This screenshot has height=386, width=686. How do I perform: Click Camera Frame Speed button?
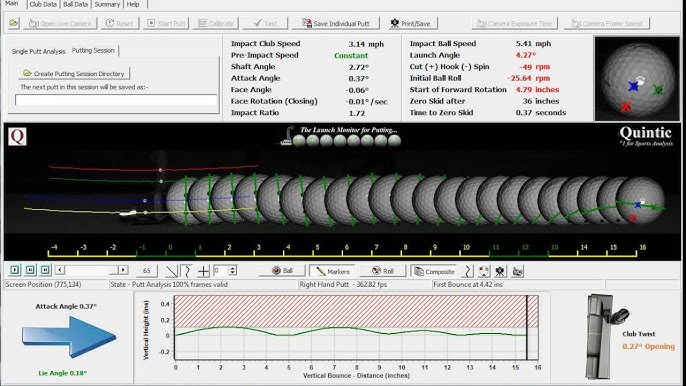coord(607,23)
